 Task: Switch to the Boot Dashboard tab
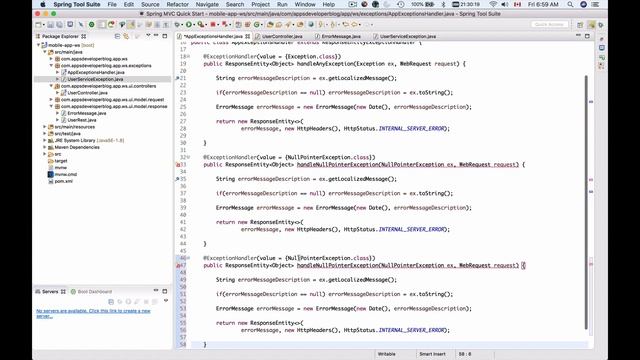point(91,291)
